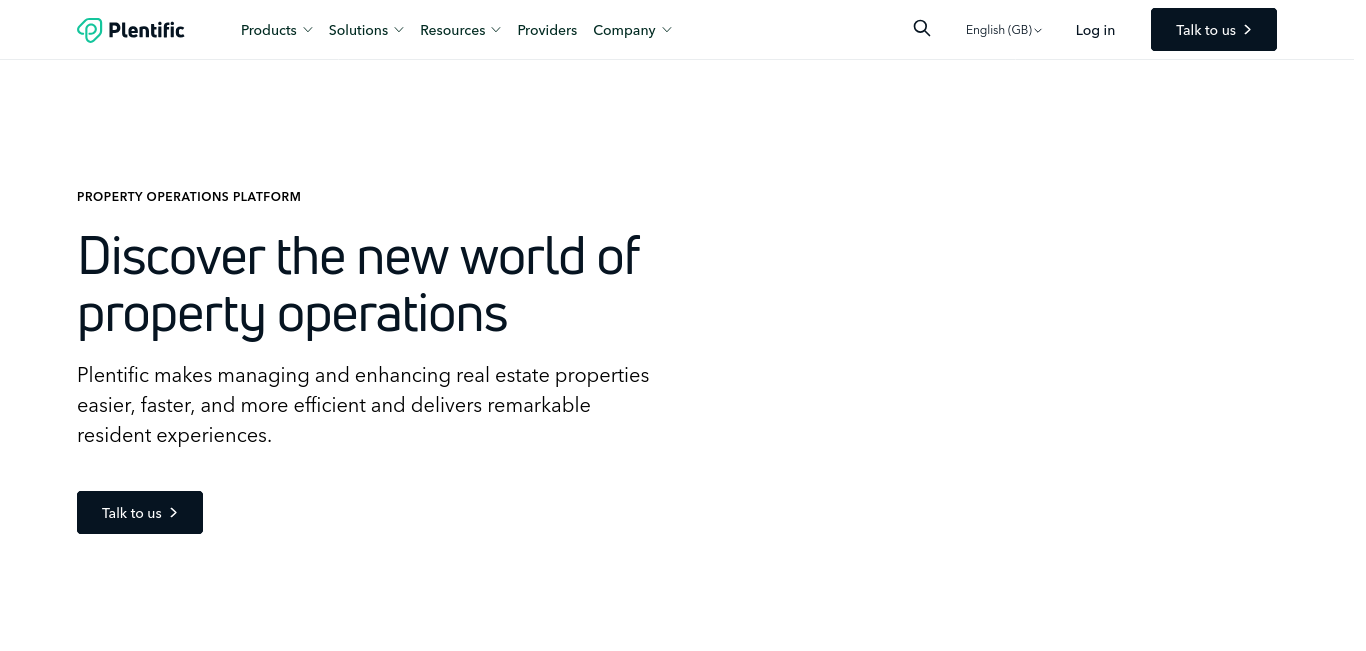This screenshot has width=1366, height=651.
Task: Click the Discover the new world headline
Action: 359,285
